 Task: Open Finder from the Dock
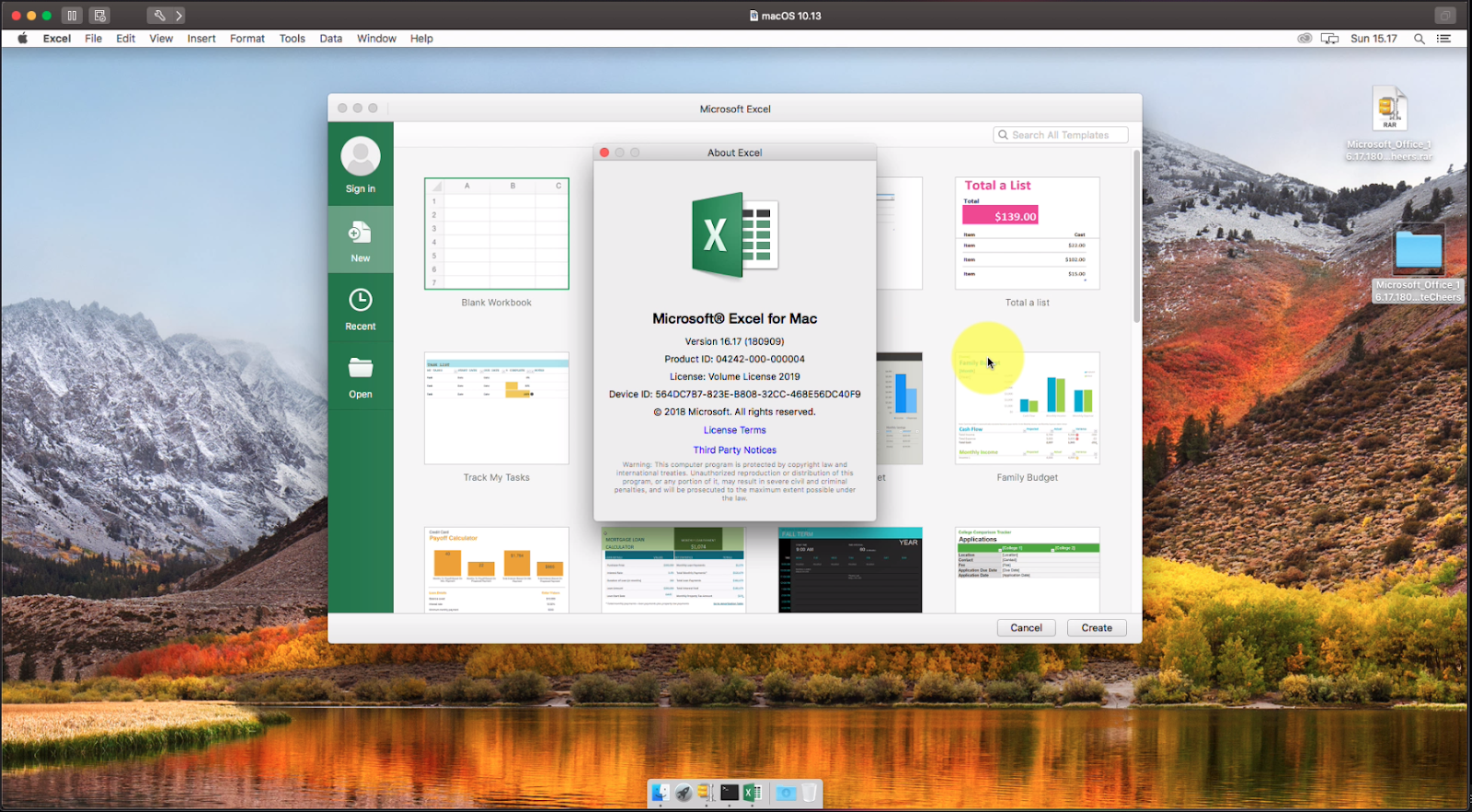tap(661, 793)
